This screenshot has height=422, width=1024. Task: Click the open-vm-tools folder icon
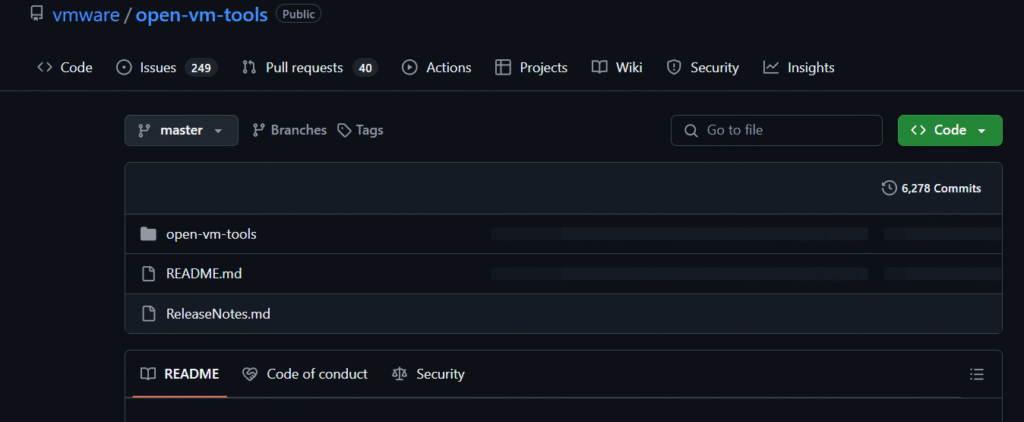point(148,234)
